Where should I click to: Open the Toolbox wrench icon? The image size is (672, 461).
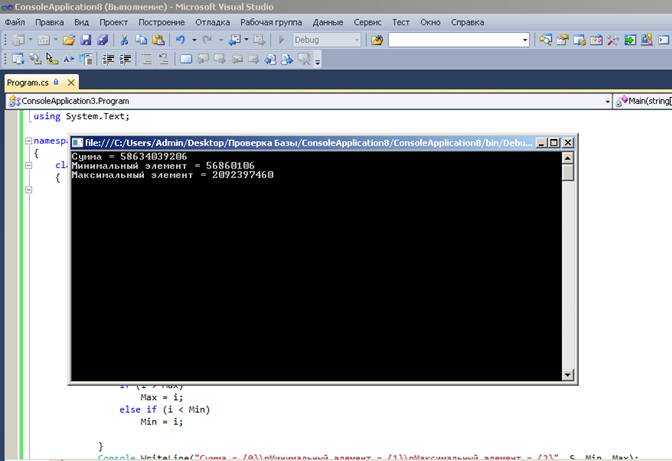point(613,40)
